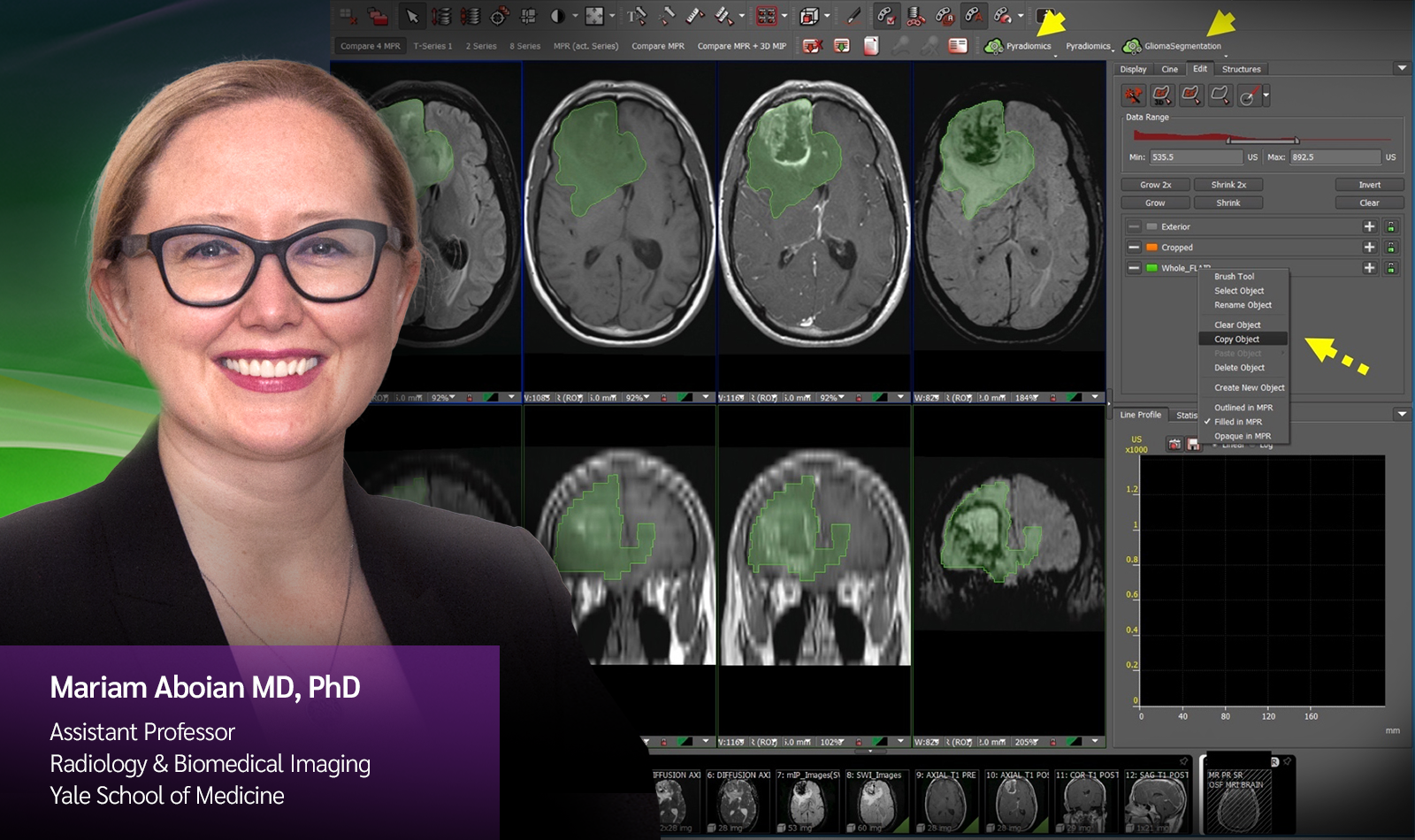
Task: Click the crosshair target tool icon
Action: pyautogui.click(x=499, y=16)
